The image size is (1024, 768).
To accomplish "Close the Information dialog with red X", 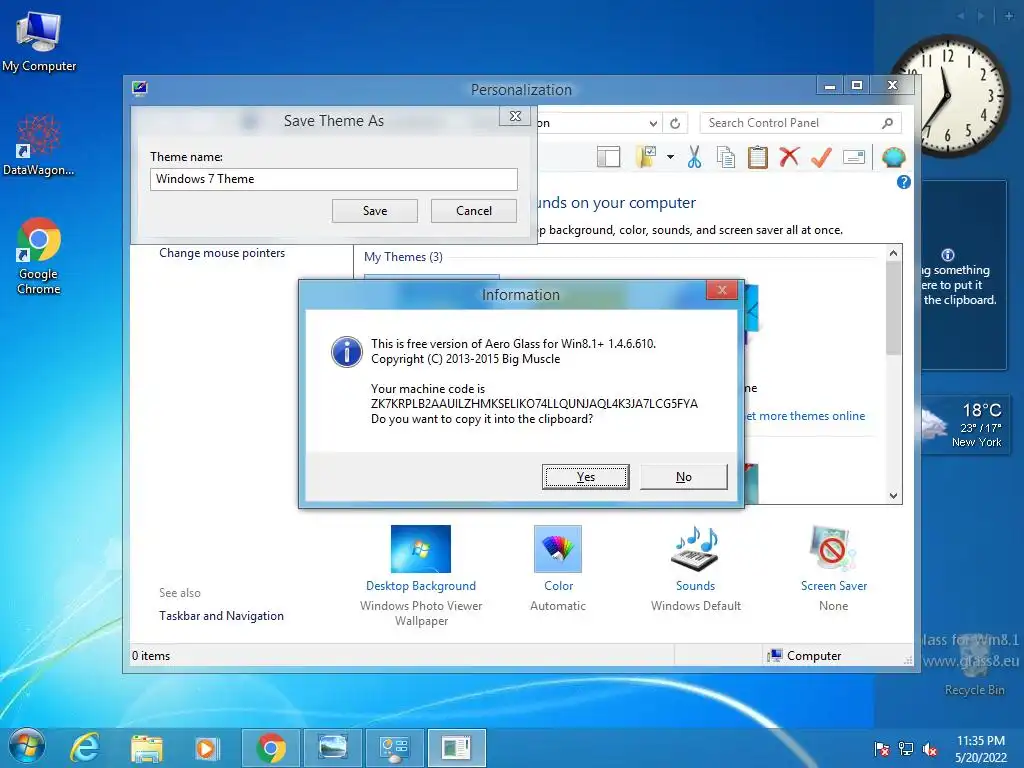I will [x=722, y=290].
